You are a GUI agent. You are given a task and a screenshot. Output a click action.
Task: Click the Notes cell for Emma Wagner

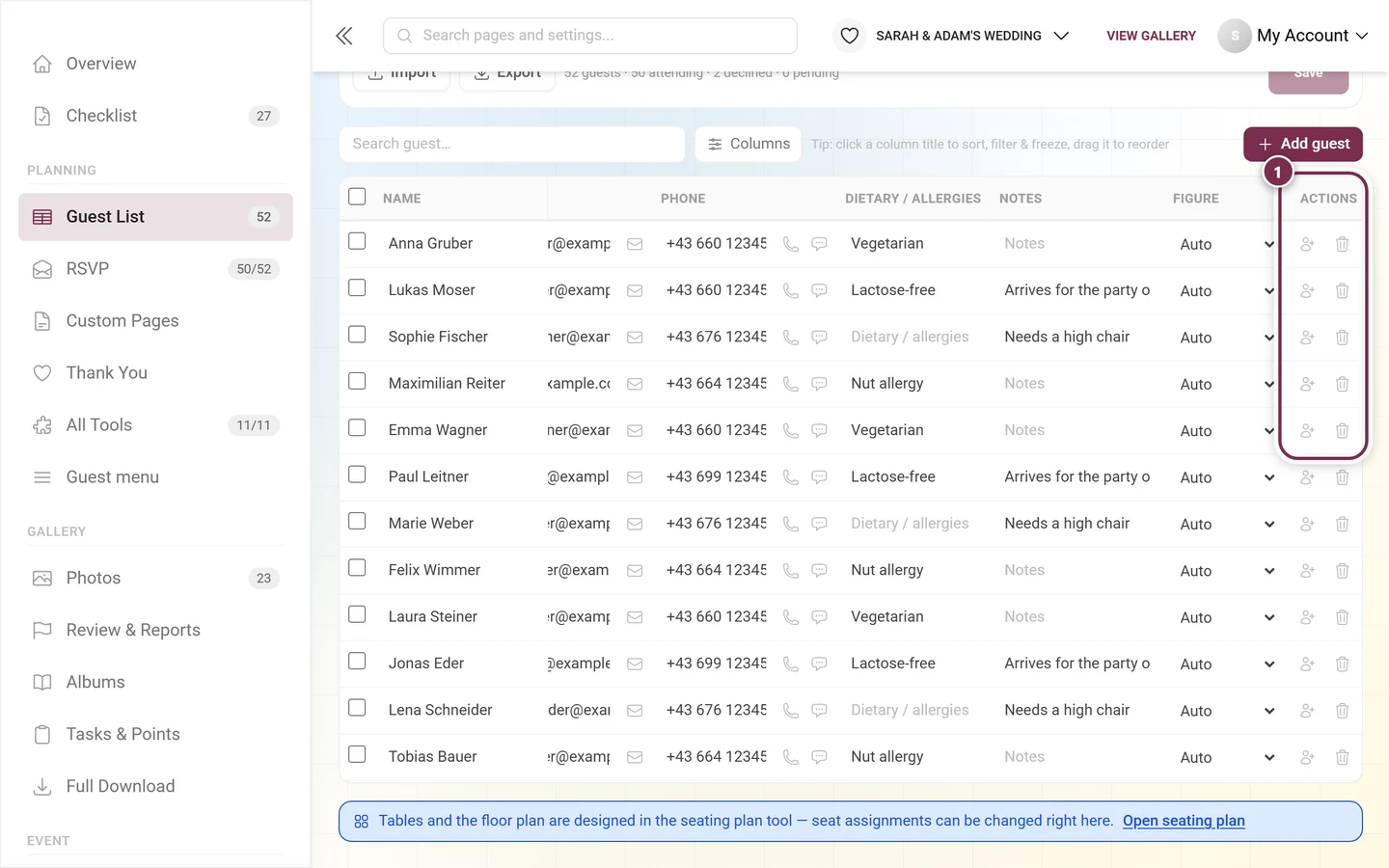tap(1076, 431)
